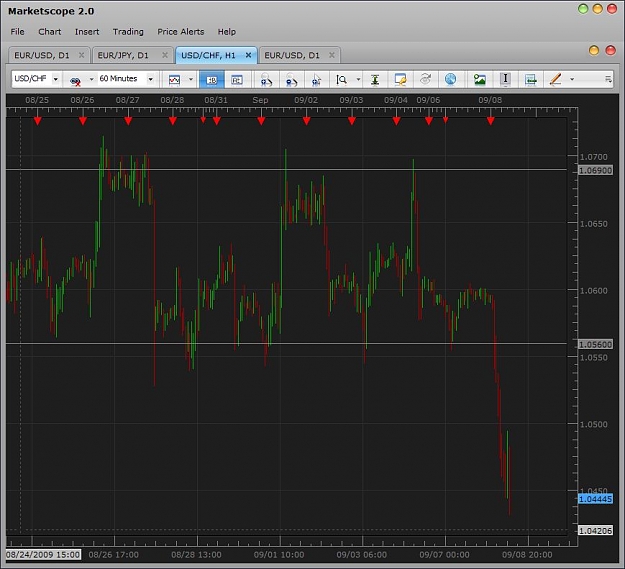This screenshot has height=569, width=625.
Task: Expand the chart type dropdown arrow
Action: 191,79
